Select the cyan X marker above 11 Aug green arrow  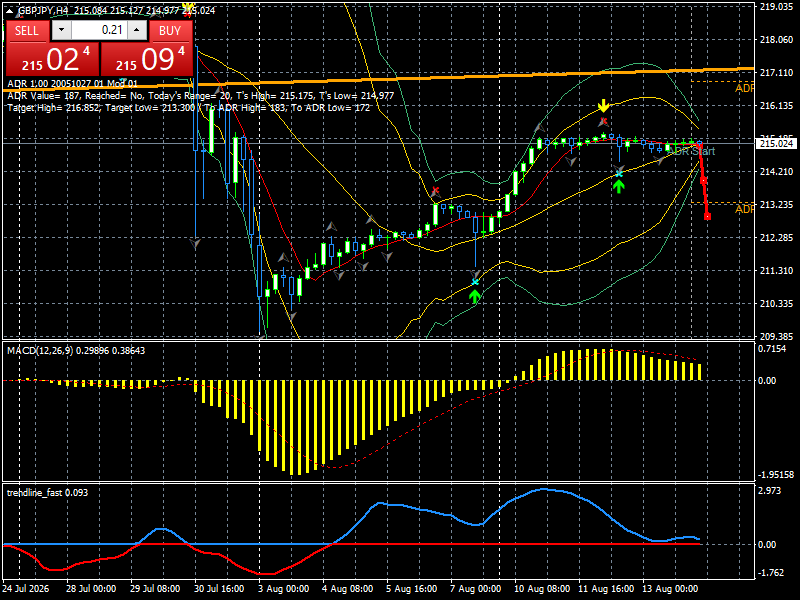[x=619, y=174]
